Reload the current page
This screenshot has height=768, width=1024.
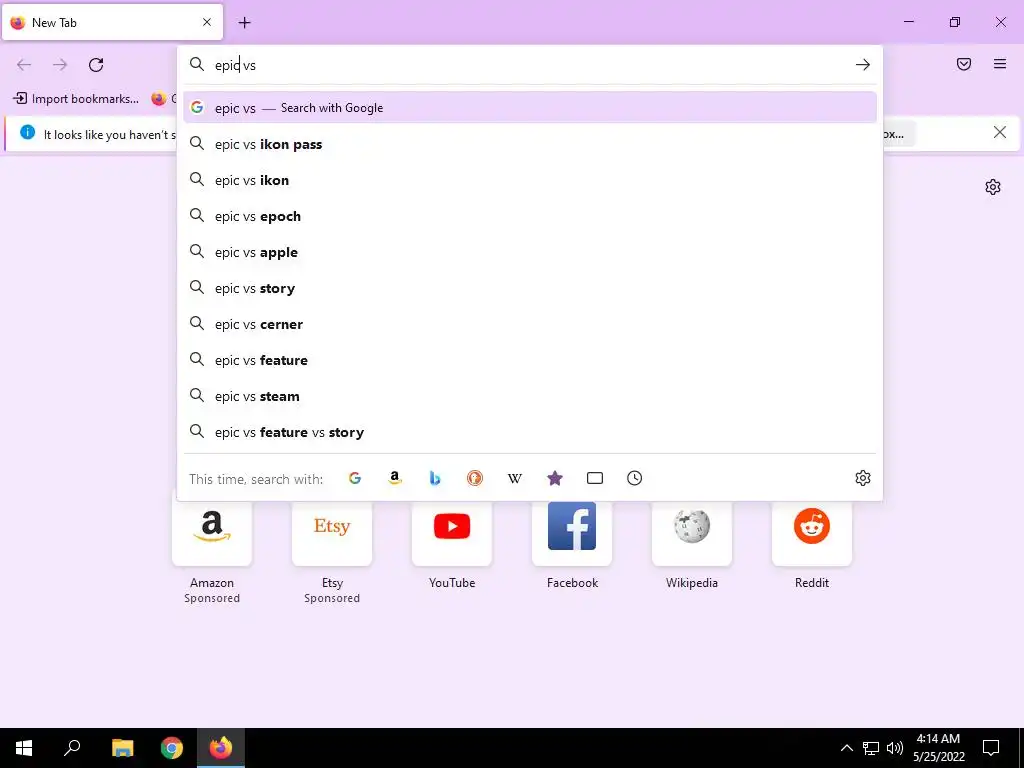click(96, 65)
